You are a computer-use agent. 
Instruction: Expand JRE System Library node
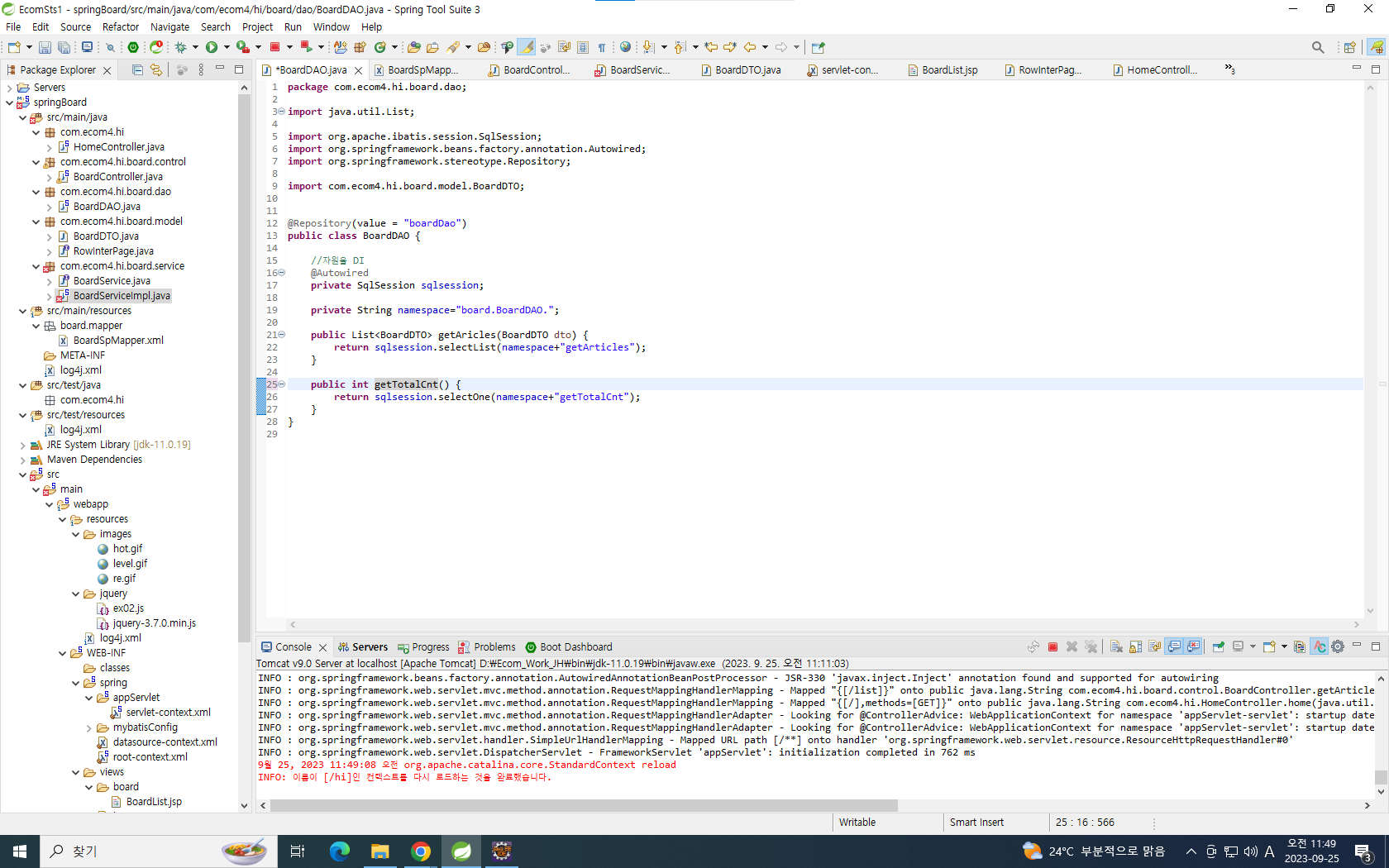click(x=22, y=445)
